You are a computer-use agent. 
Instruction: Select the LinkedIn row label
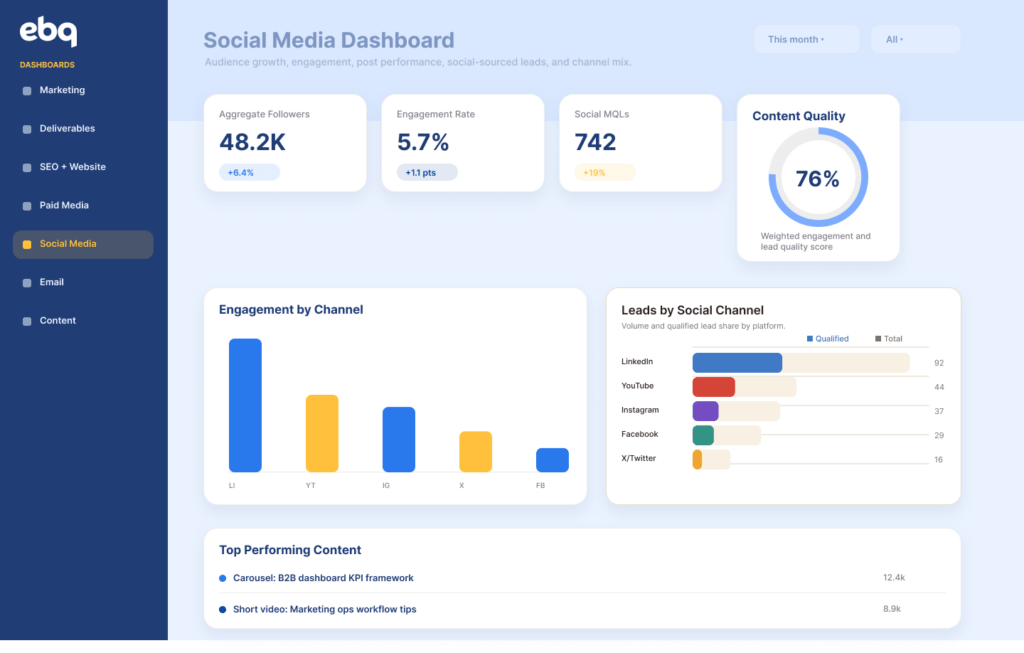(637, 362)
